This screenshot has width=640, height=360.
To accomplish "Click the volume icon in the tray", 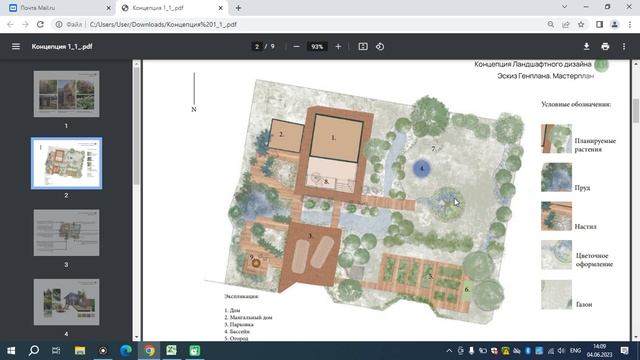I will point(561,351).
